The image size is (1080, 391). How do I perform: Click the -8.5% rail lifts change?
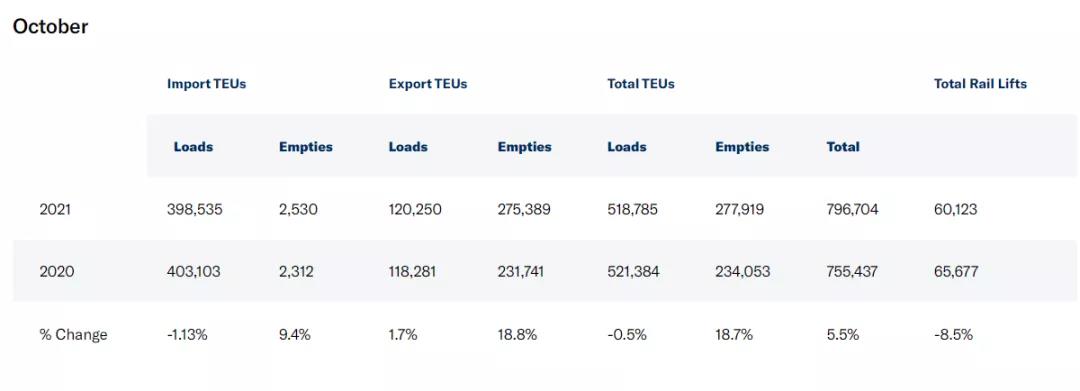pyautogui.click(x=953, y=335)
